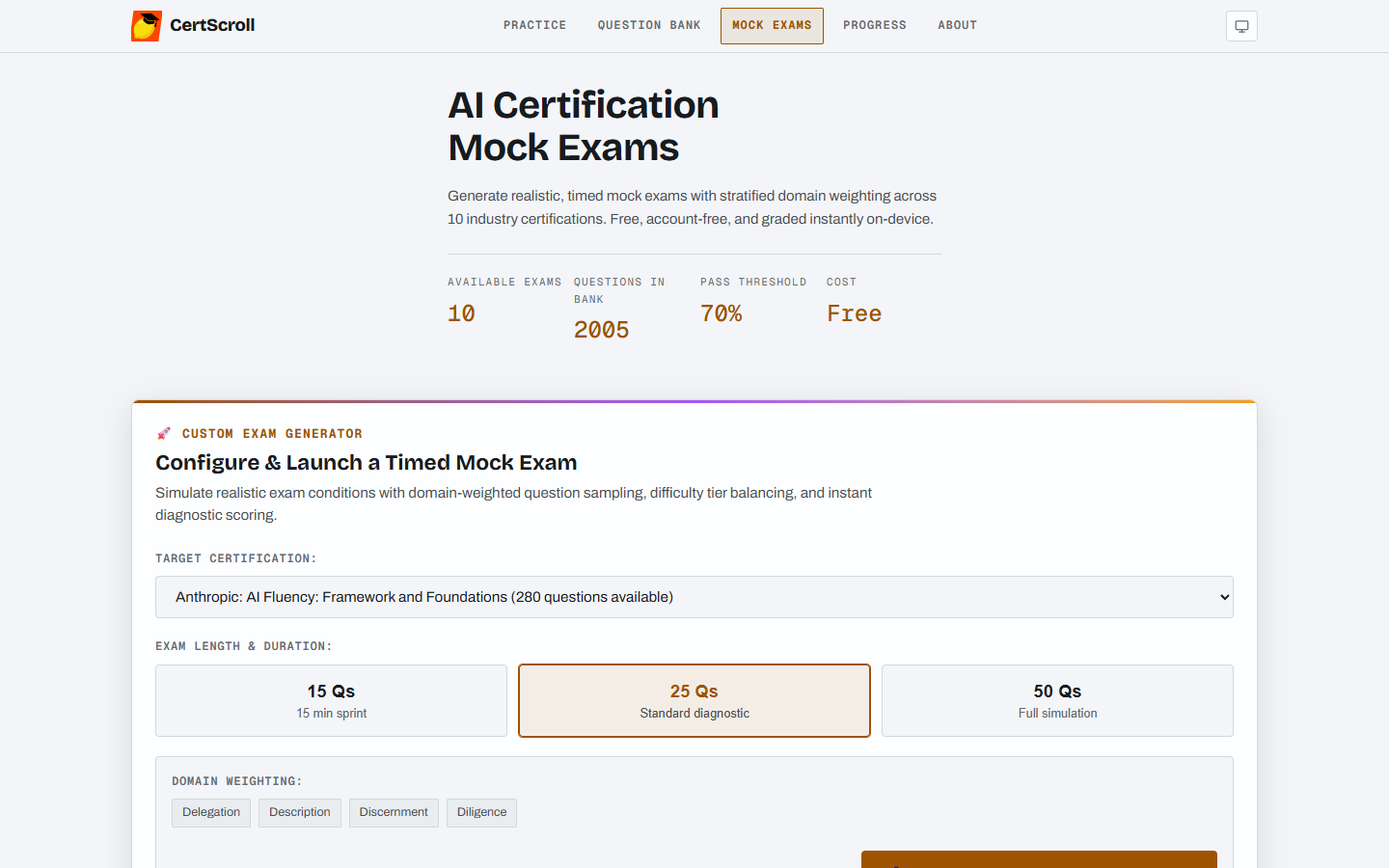Click the available exams count 10
Viewport: 1389px width, 868px height.
pos(461,313)
